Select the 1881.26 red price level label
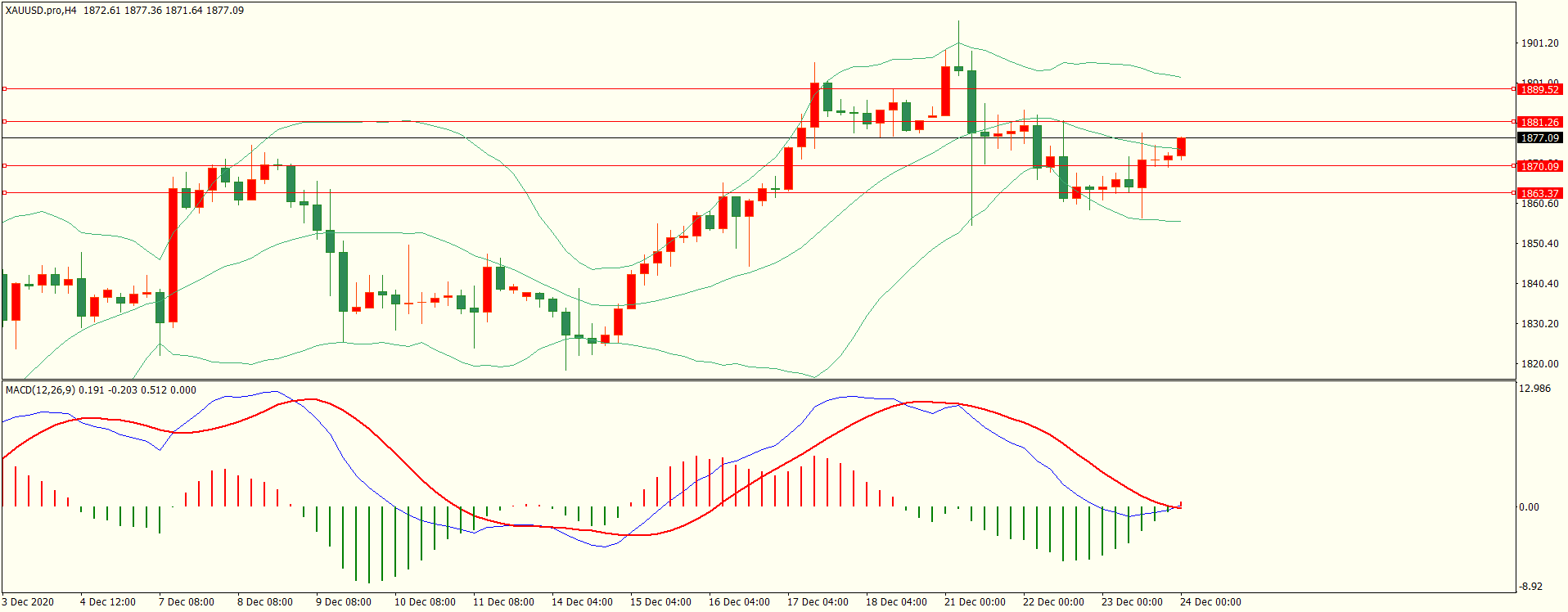The height and width of the screenshot is (612, 1568). tap(1539, 122)
